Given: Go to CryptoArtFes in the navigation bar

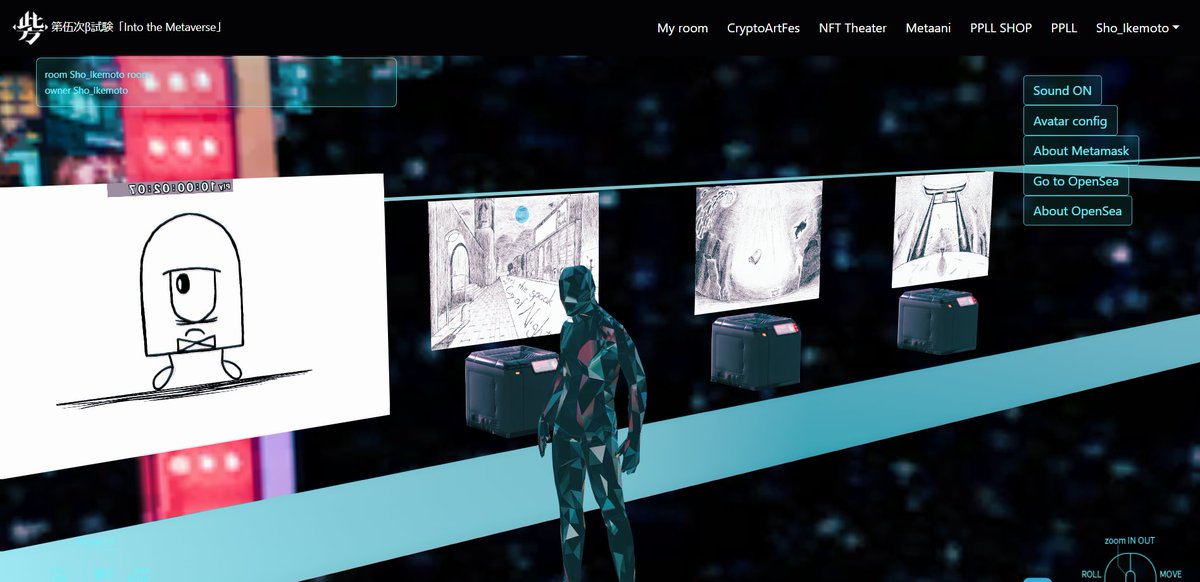Looking at the screenshot, I should pos(763,28).
